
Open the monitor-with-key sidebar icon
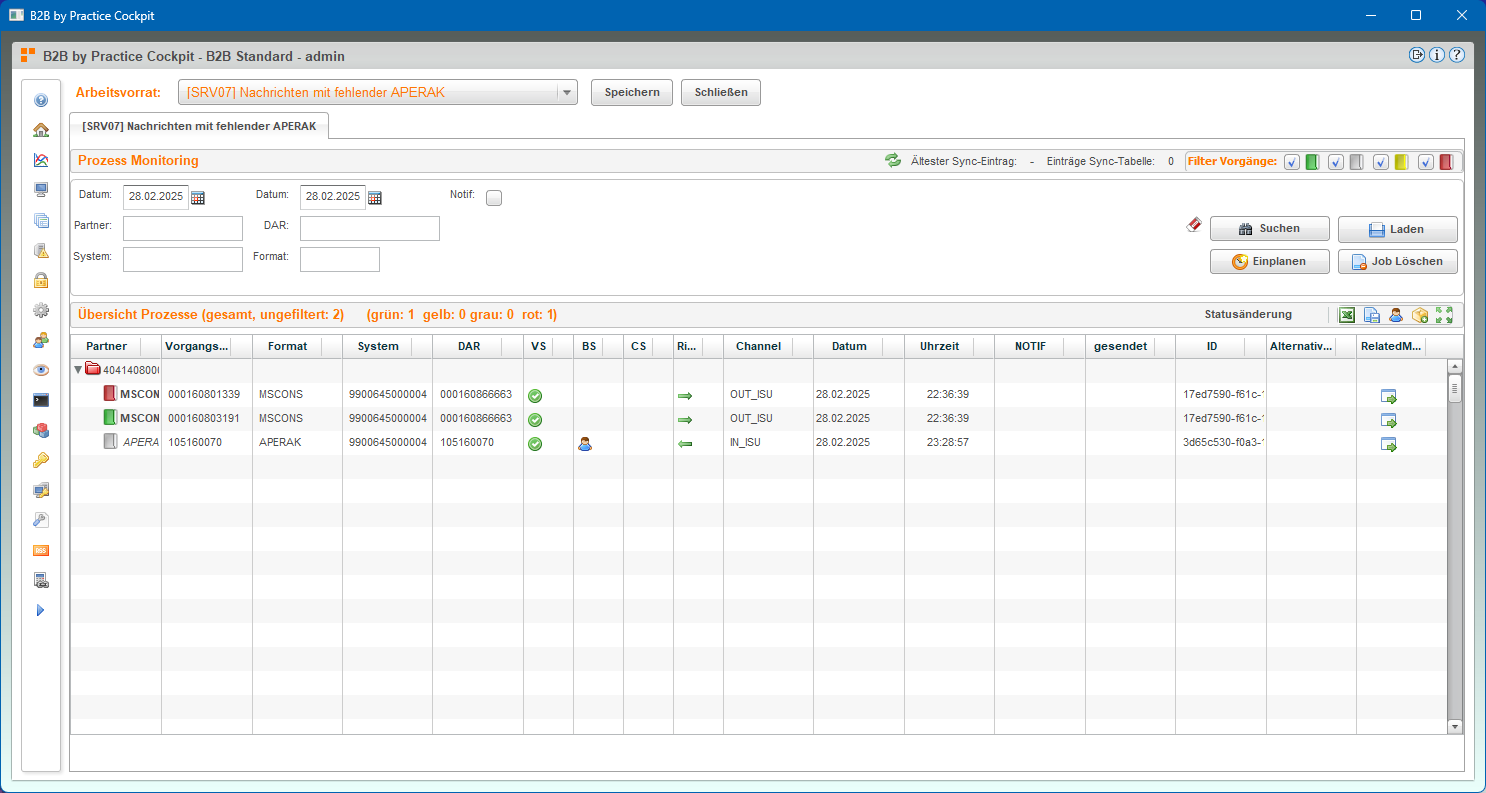(x=41, y=490)
